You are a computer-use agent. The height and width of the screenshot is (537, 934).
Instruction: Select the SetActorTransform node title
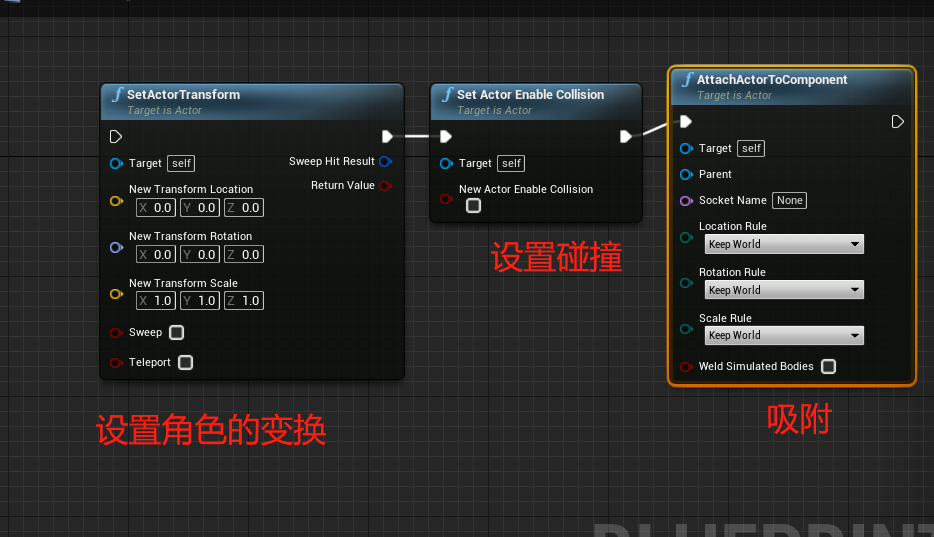click(183, 95)
